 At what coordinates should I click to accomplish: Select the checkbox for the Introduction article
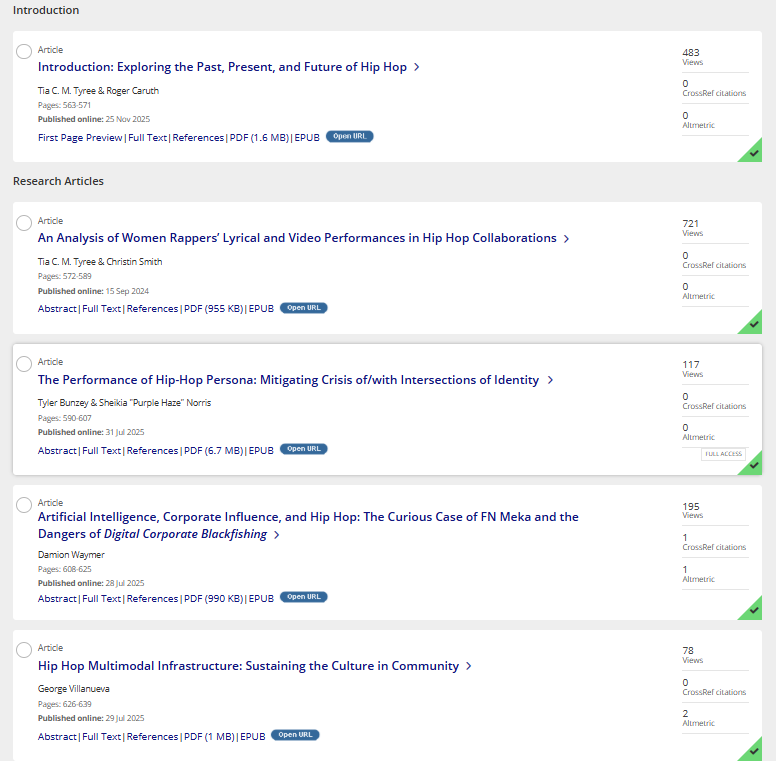pyautogui.click(x=24, y=51)
